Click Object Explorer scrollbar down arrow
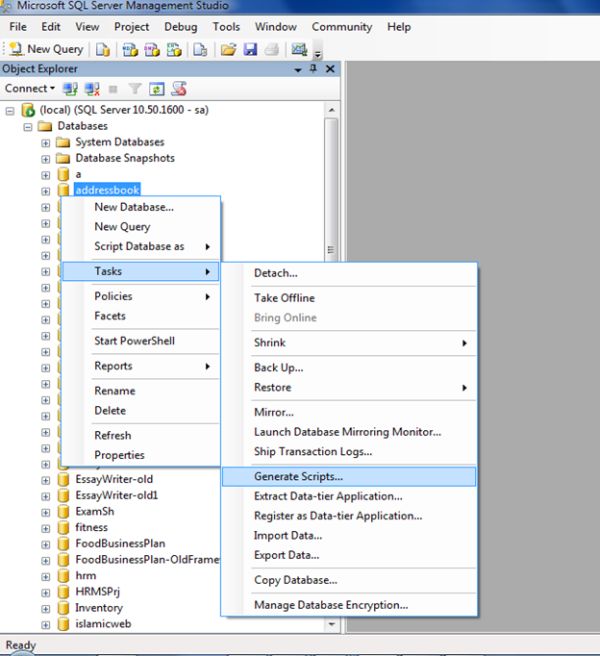 [x=331, y=625]
